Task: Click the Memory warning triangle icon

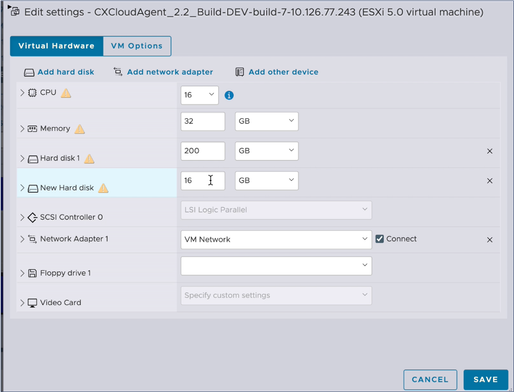Action: (x=80, y=129)
